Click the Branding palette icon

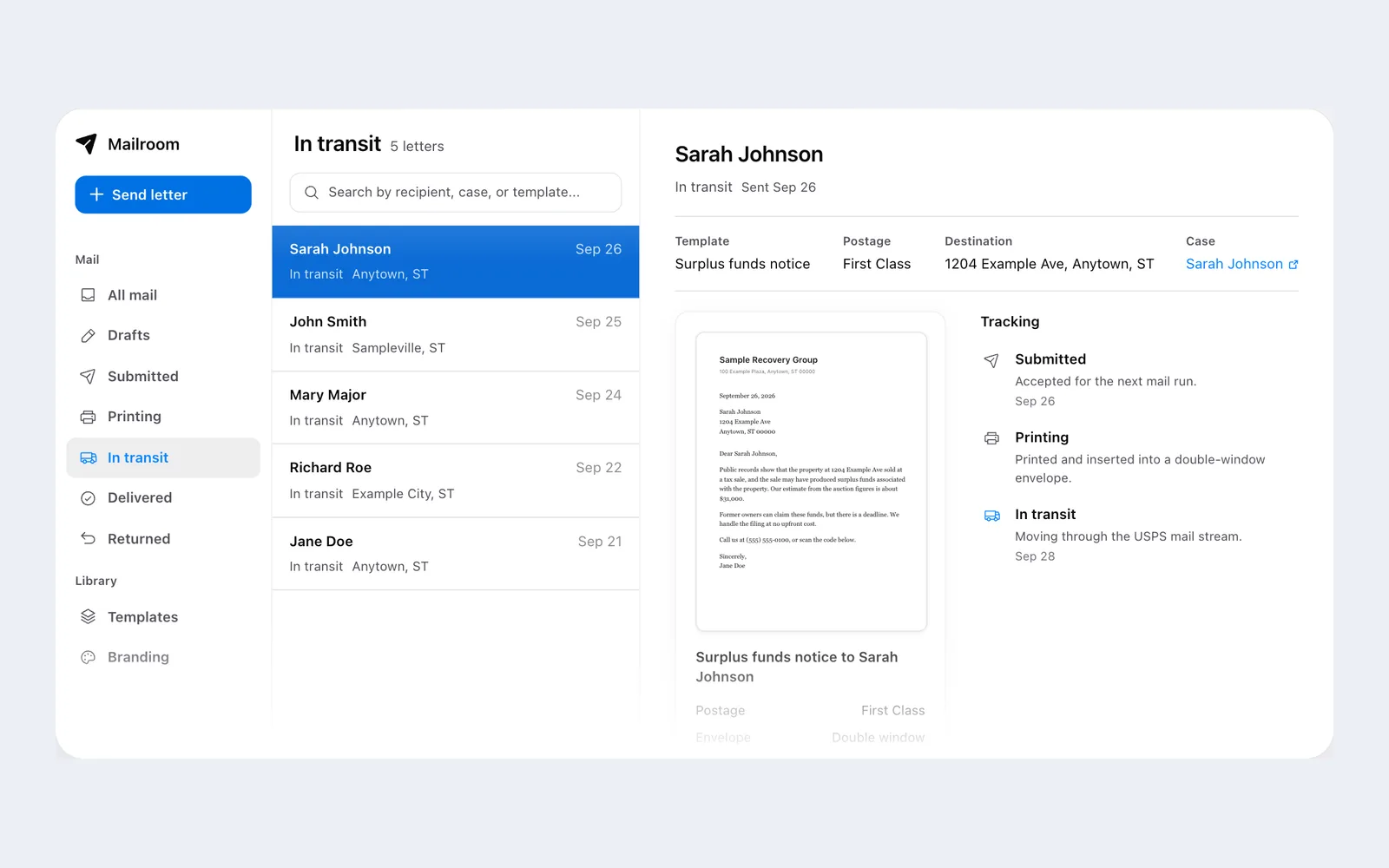(x=88, y=657)
